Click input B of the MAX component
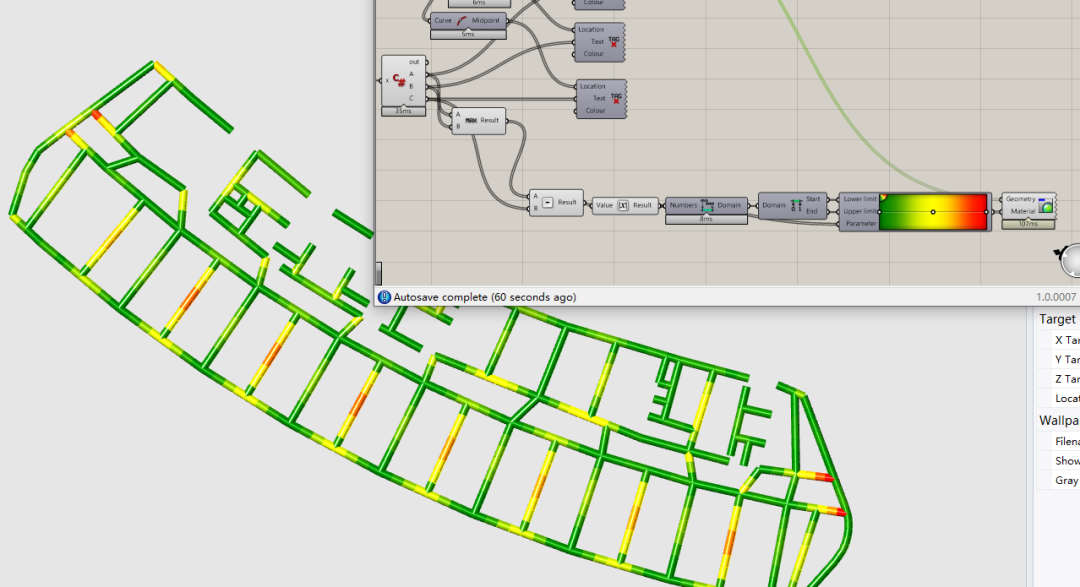 [458, 127]
